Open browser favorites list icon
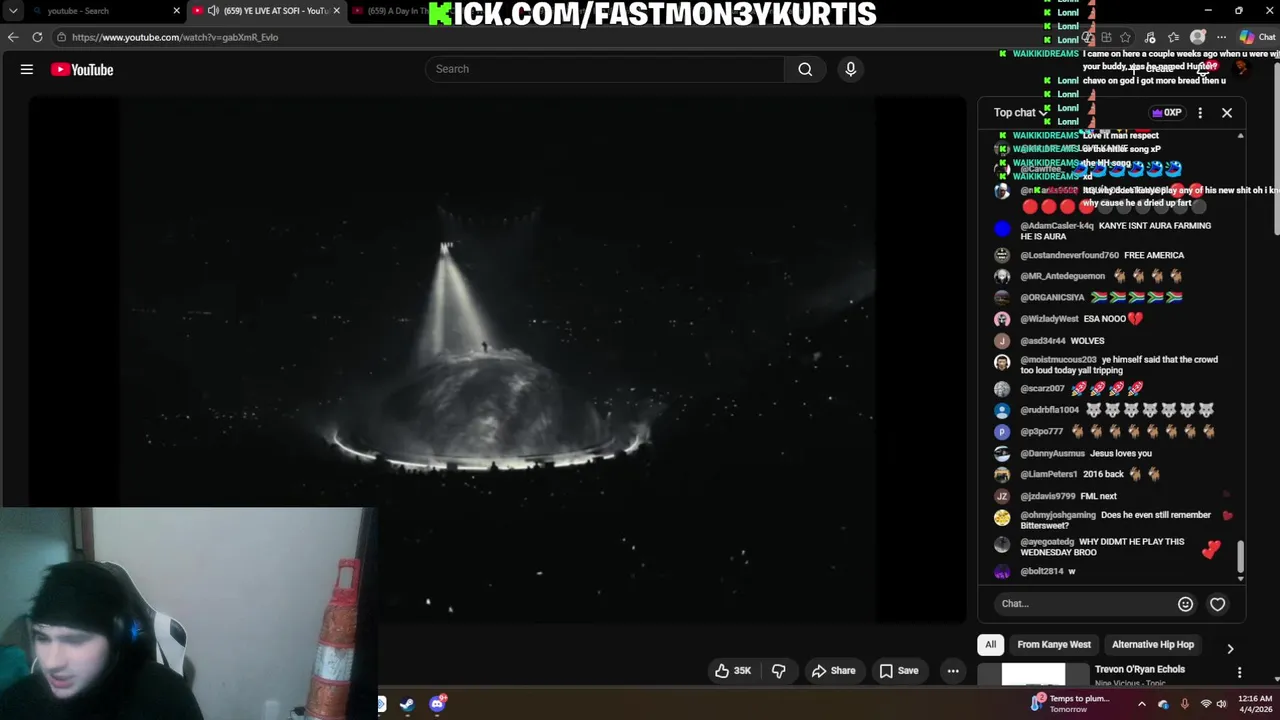 pyautogui.click(x=1173, y=37)
